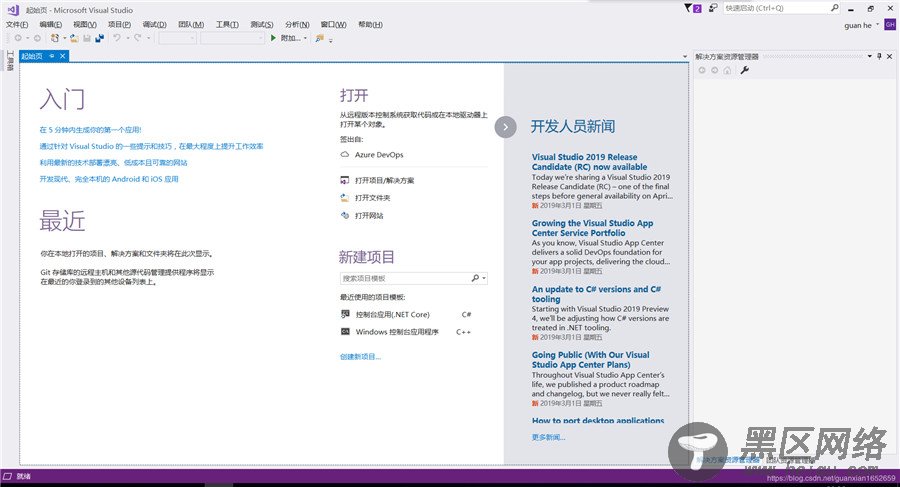The image size is (900, 487).
Task: Select the Windows 控制台应用程序 C++ template
Action: click(x=406, y=332)
